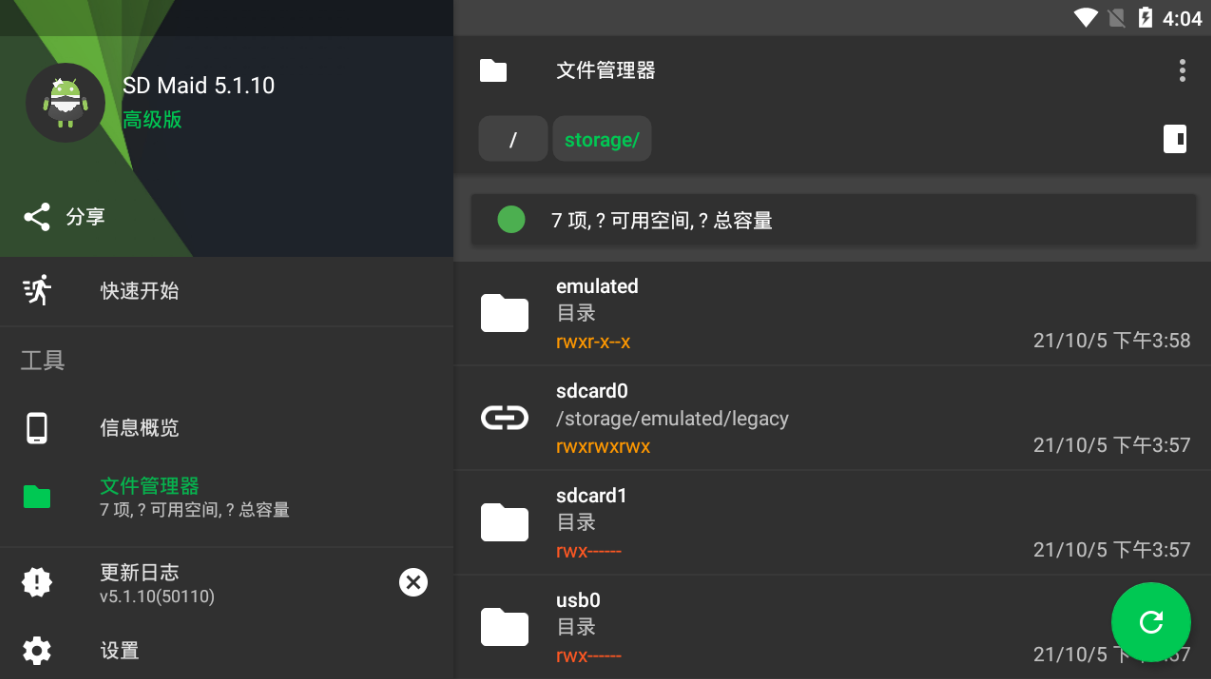Expand the storage/ breadcrumb segment
This screenshot has width=1211, height=679.
601,138
